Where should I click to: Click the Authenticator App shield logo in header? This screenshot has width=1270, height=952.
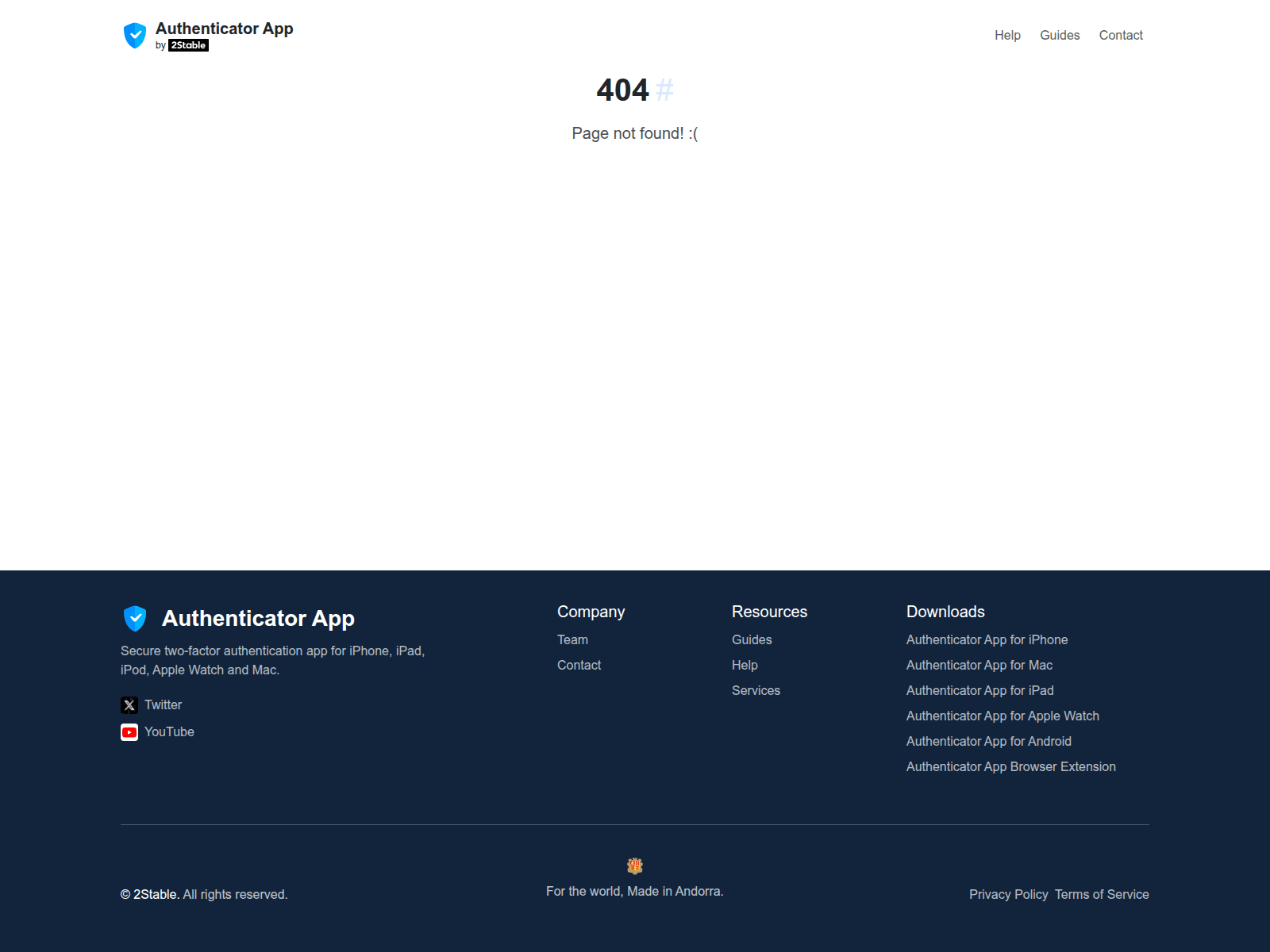(x=135, y=35)
